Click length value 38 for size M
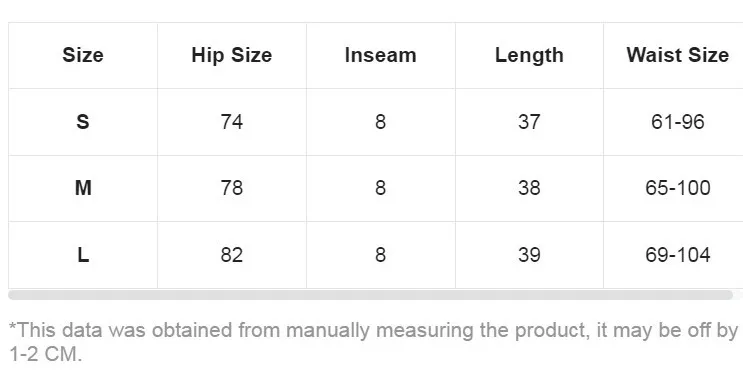The height and width of the screenshot is (373, 743). click(x=529, y=188)
